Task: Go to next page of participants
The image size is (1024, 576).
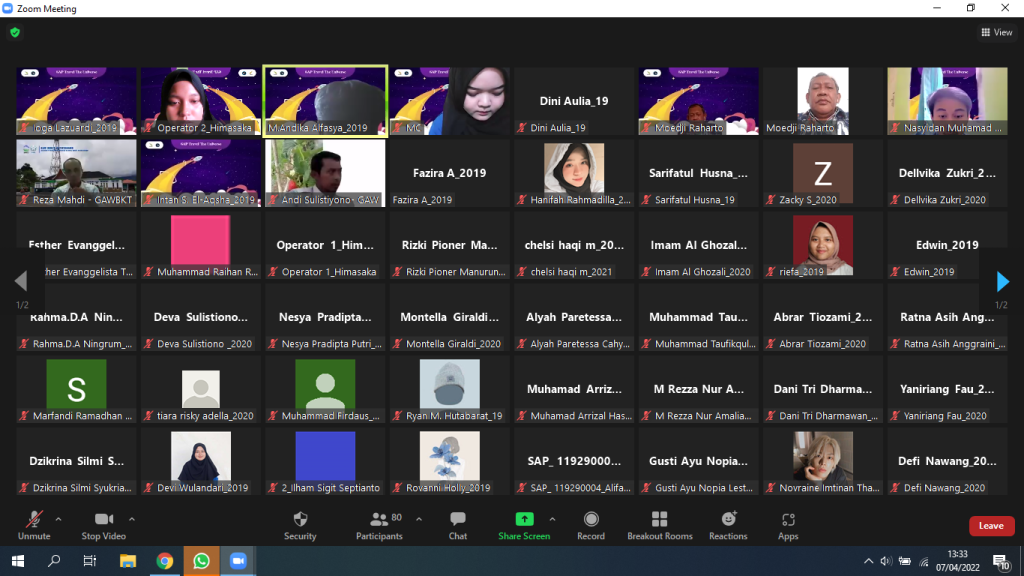Action: [1002, 282]
